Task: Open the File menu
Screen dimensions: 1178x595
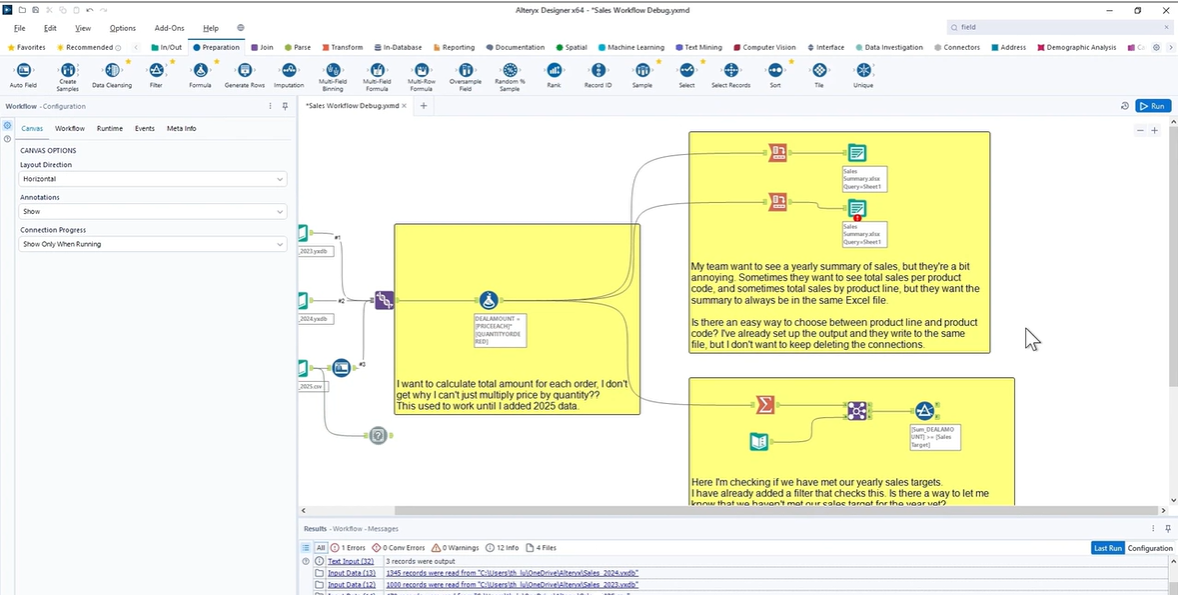Action: tap(20, 28)
